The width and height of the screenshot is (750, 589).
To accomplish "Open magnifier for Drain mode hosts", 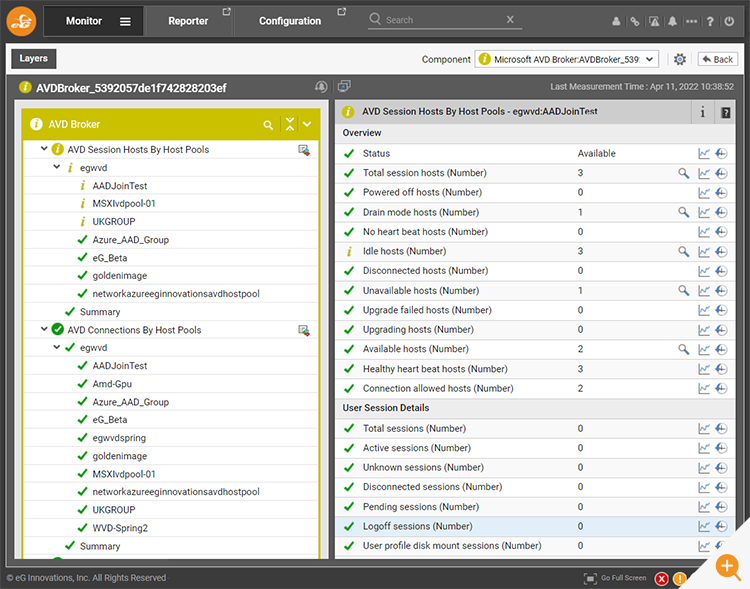I will tap(684, 212).
